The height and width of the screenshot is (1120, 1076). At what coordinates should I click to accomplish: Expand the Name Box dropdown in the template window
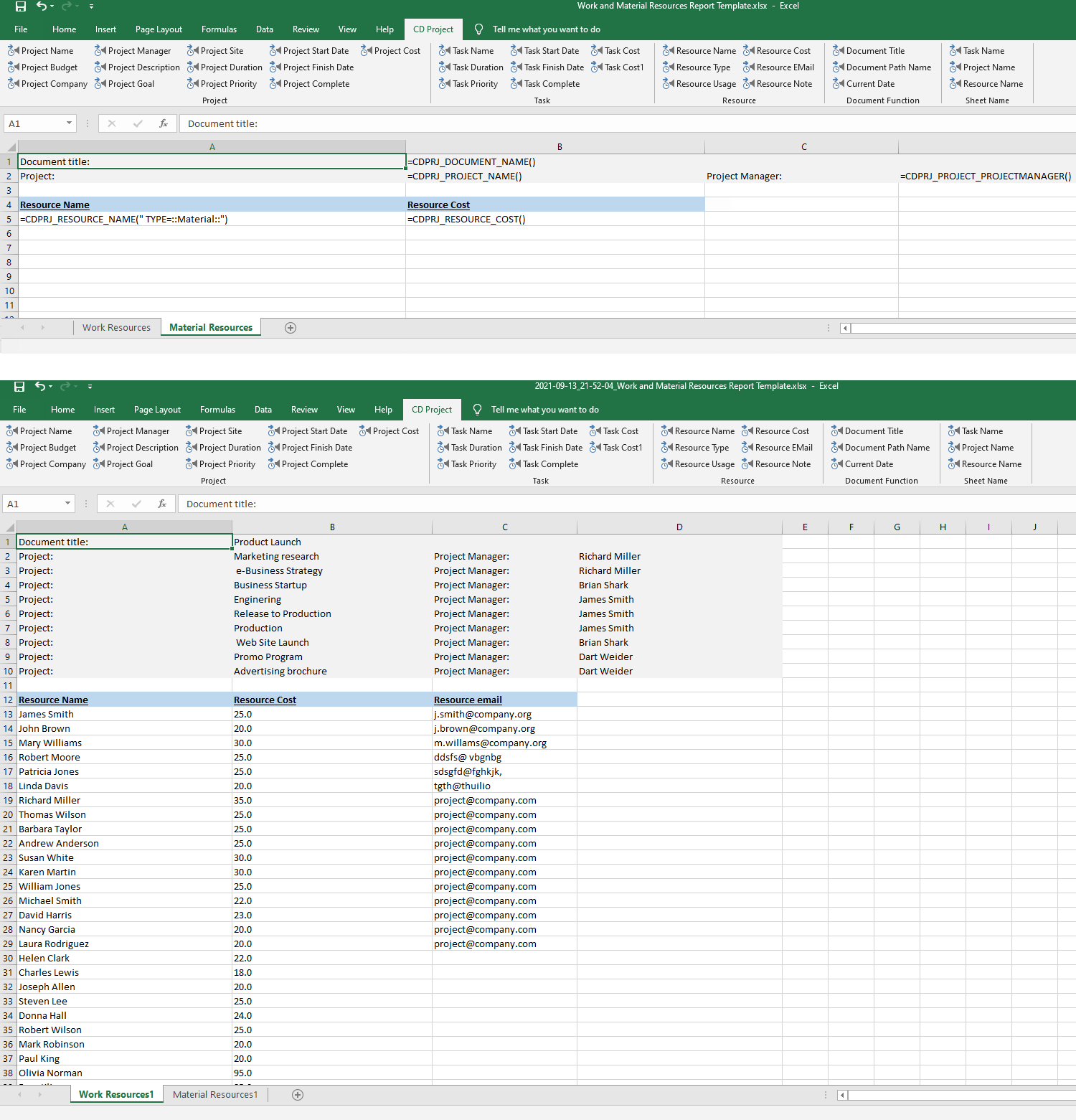(x=69, y=123)
